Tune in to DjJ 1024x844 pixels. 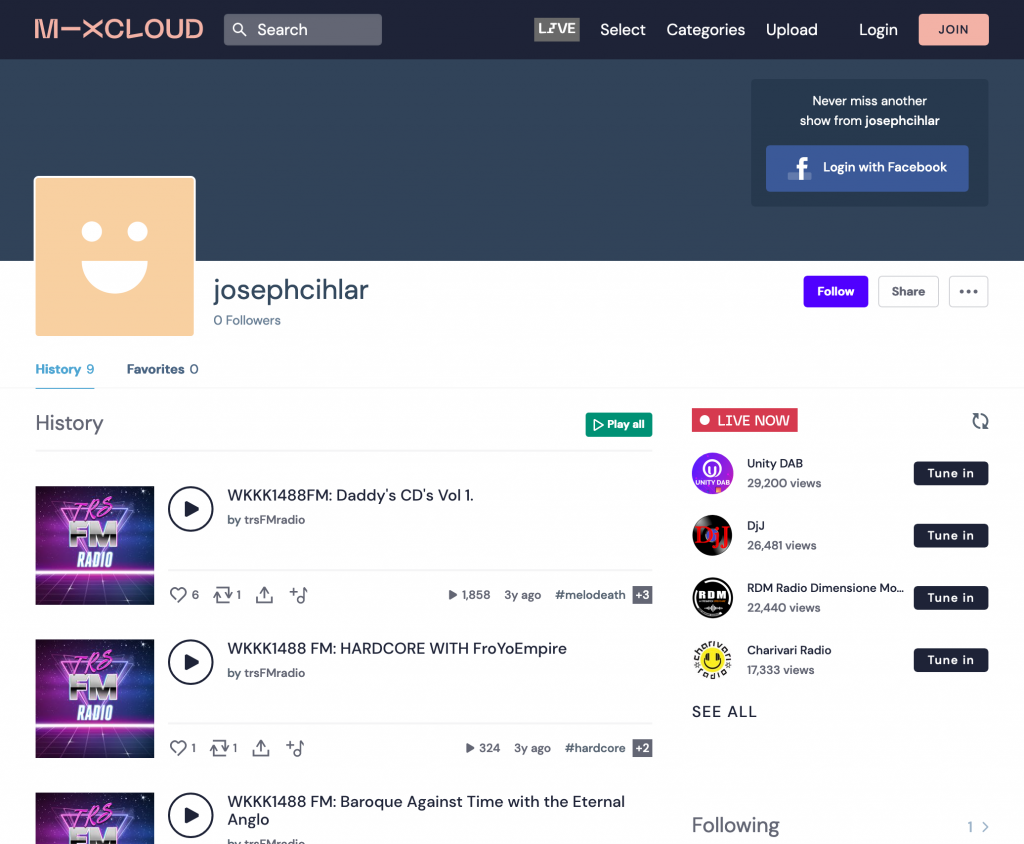click(951, 535)
